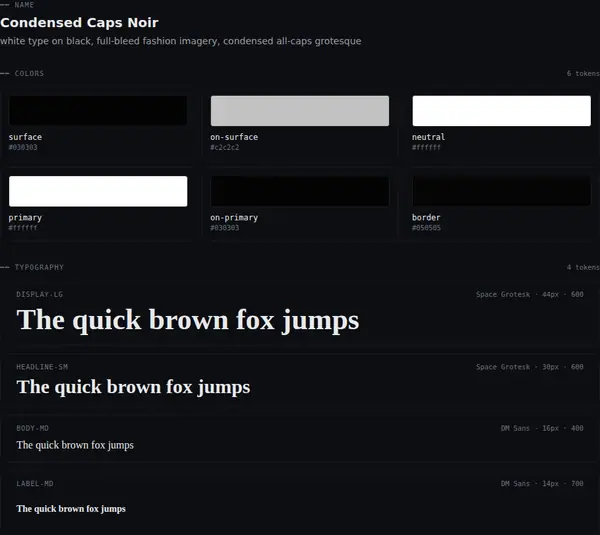Click the DISPLAY-LG label
The image size is (600, 535).
pyautogui.click(x=39, y=294)
